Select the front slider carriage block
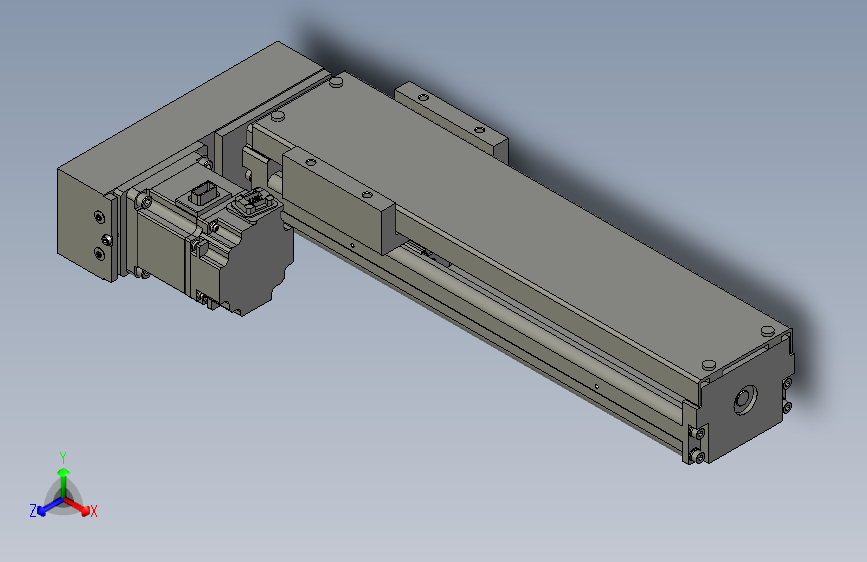The height and width of the screenshot is (562, 867). (x=338, y=199)
